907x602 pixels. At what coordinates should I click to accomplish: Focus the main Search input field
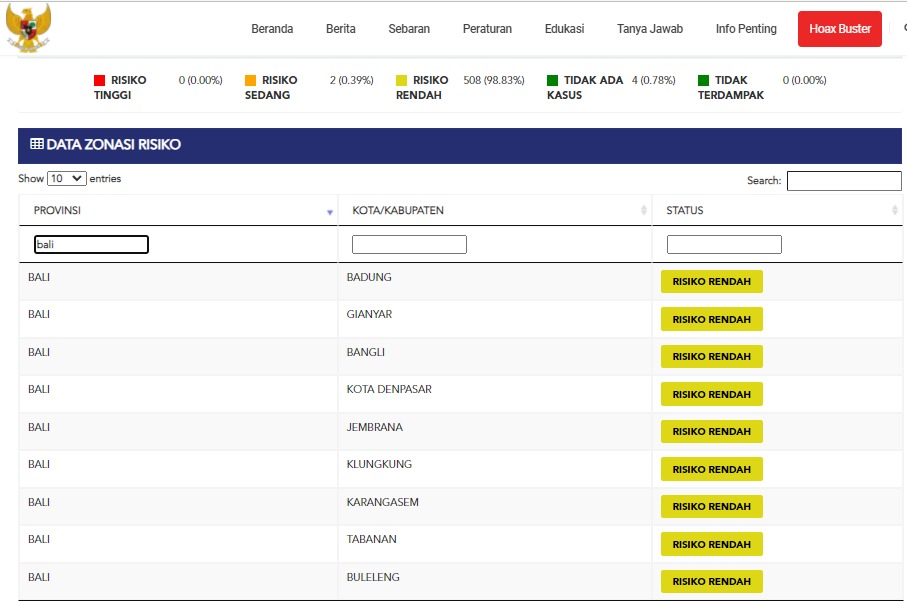[843, 181]
